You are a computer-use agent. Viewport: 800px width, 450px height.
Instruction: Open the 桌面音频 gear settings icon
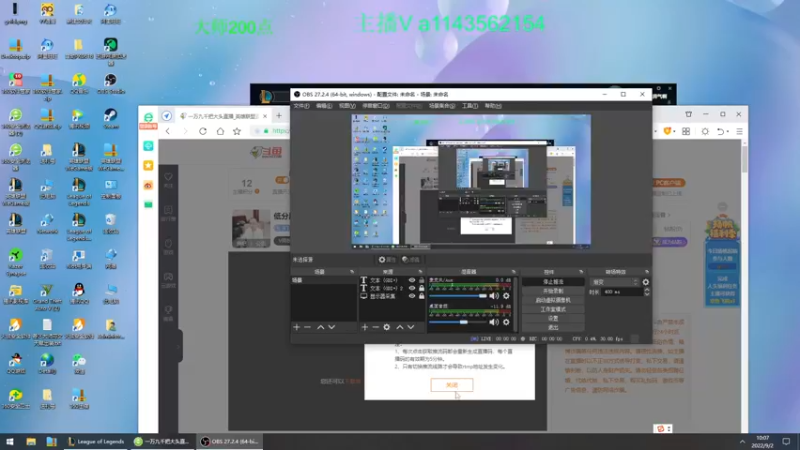[506, 322]
